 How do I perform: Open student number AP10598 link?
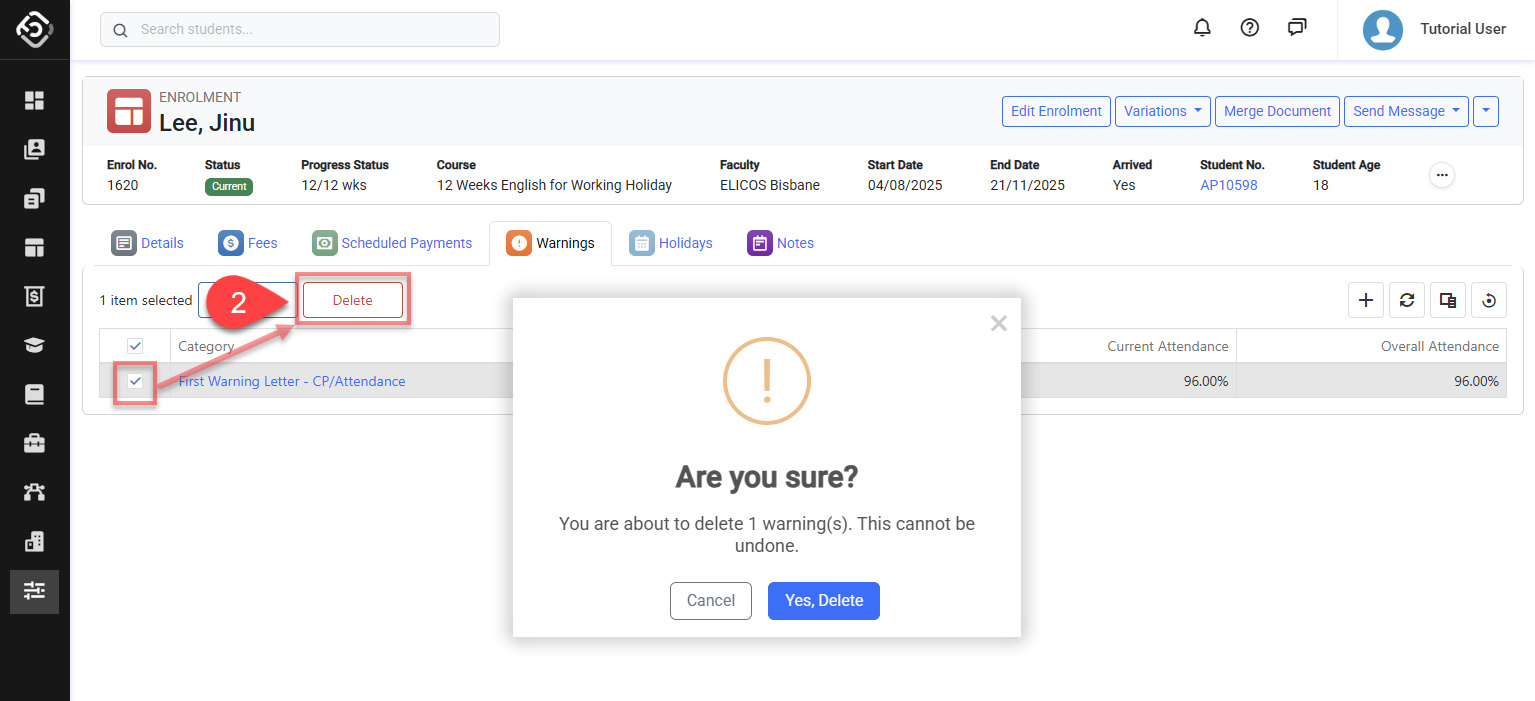pos(1228,185)
